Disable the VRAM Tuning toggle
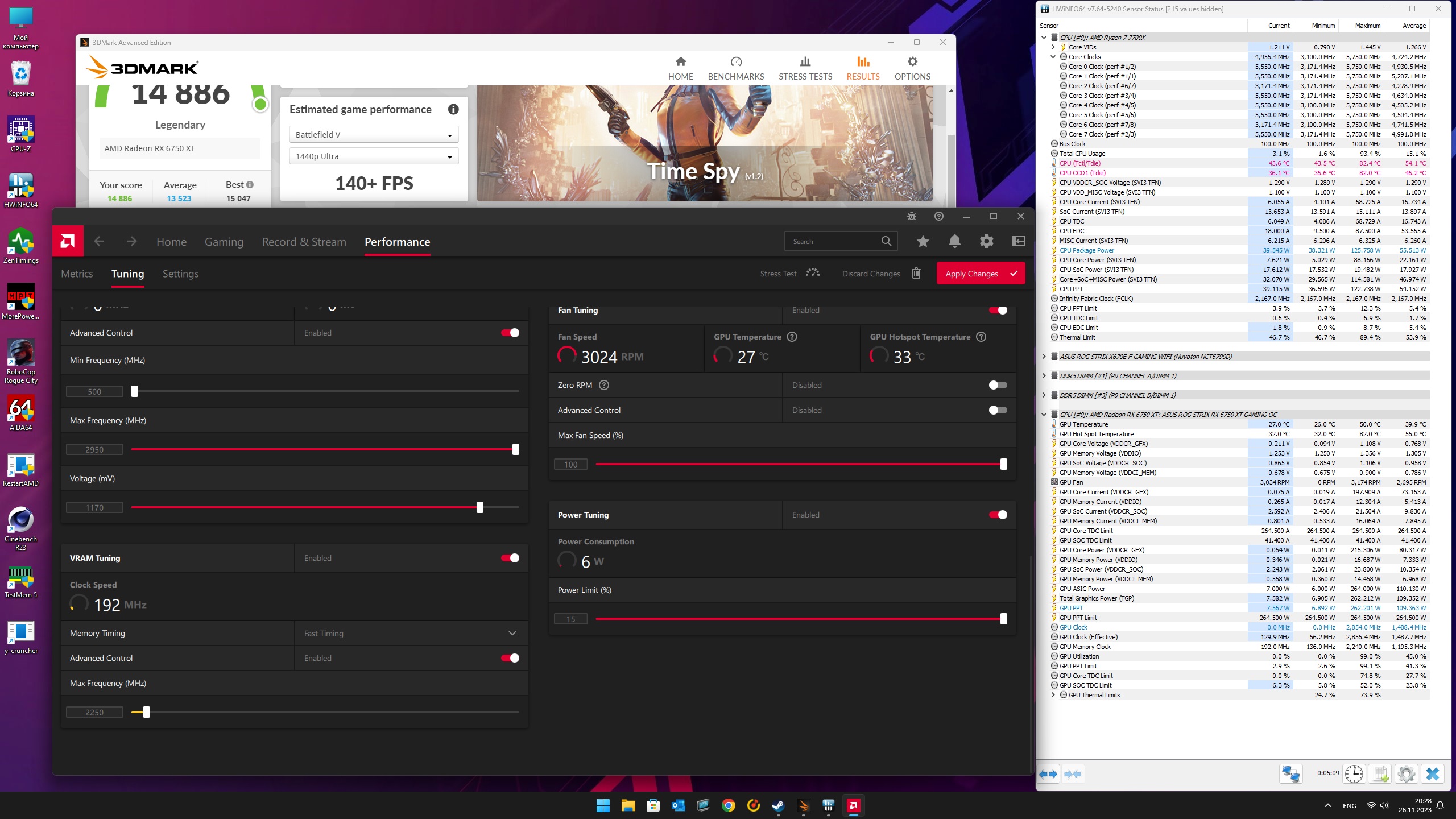This screenshot has height=819, width=1456. pyautogui.click(x=510, y=558)
